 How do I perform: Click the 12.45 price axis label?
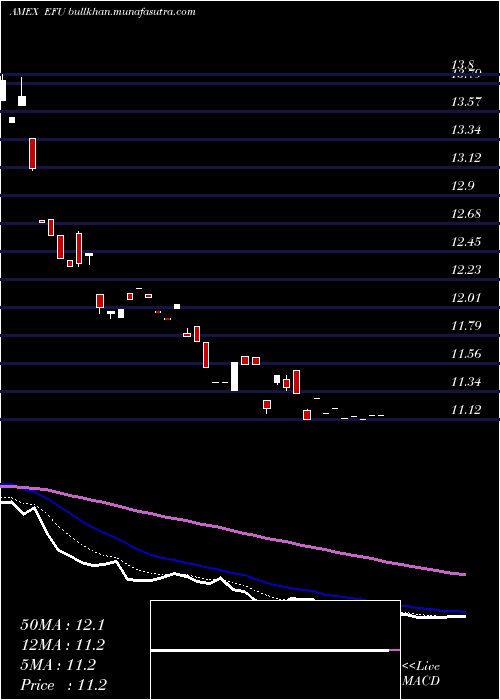[x=467, y=242]
